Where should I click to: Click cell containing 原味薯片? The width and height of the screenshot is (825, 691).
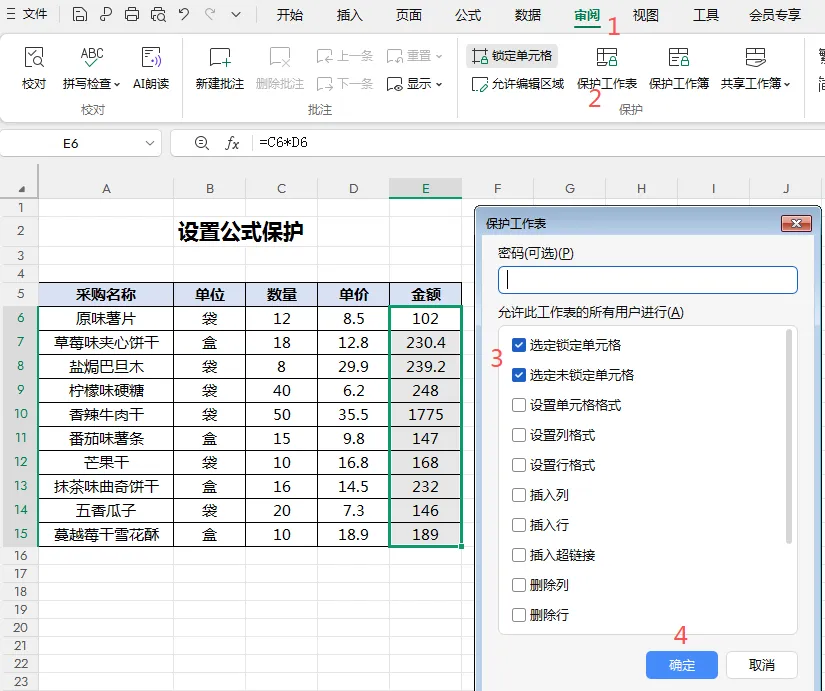[106, 318]
